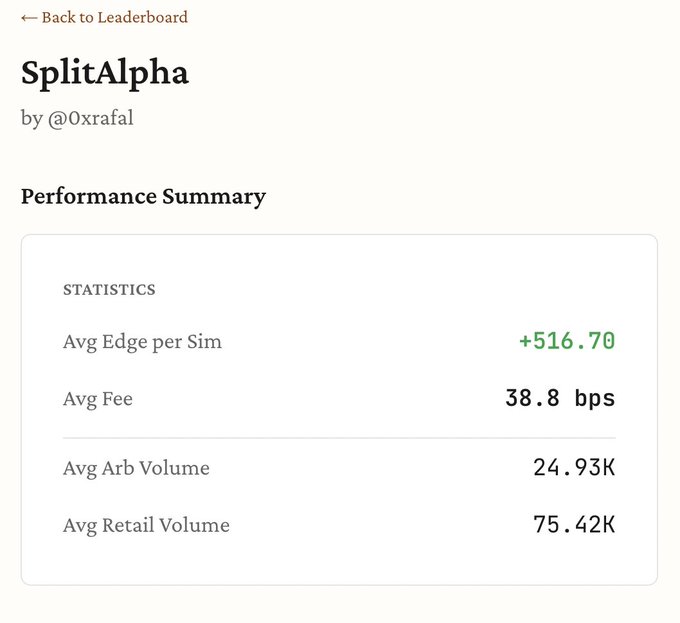The image size is (680, 623).
Task: Click the Back to Leaderboard link
Action: coord(104,17)
